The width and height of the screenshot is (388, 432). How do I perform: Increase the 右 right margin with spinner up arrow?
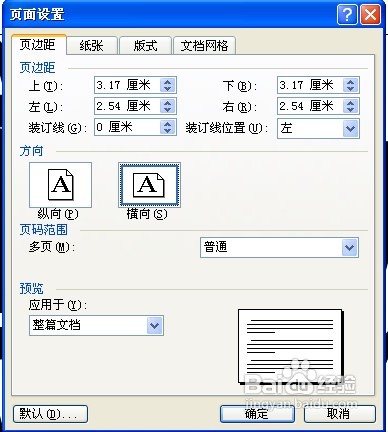tap(350, 103)
